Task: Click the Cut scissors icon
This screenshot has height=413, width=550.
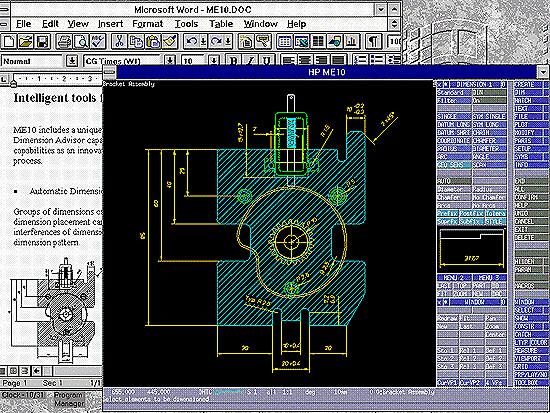Action: point(119,42)
